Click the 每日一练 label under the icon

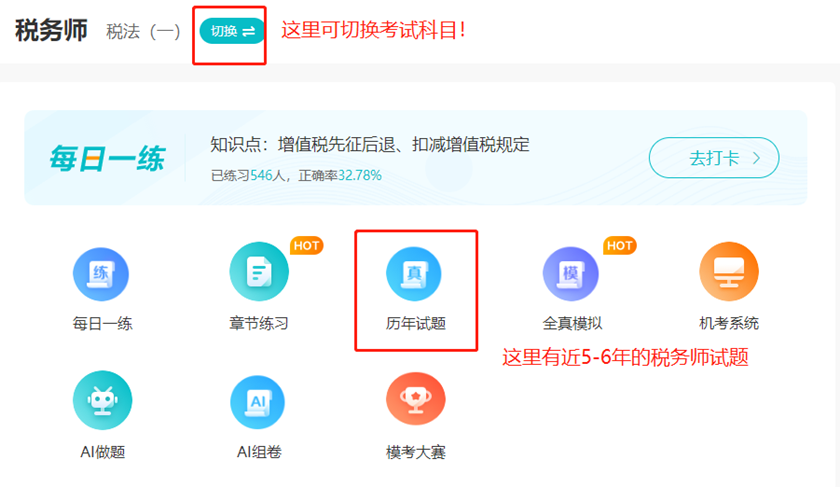102,324
